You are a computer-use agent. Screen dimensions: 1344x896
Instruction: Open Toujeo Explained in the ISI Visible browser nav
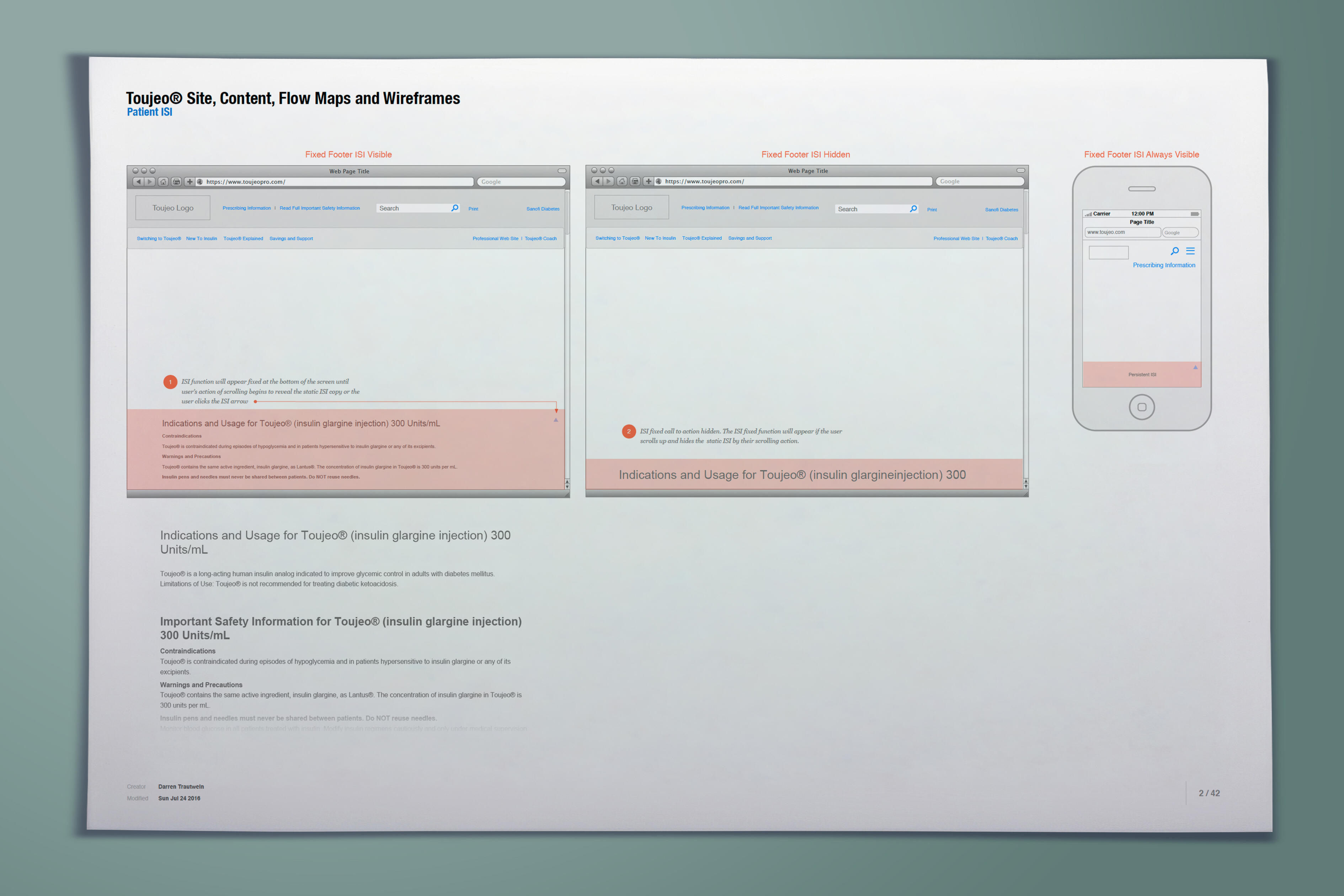(244, 239)
